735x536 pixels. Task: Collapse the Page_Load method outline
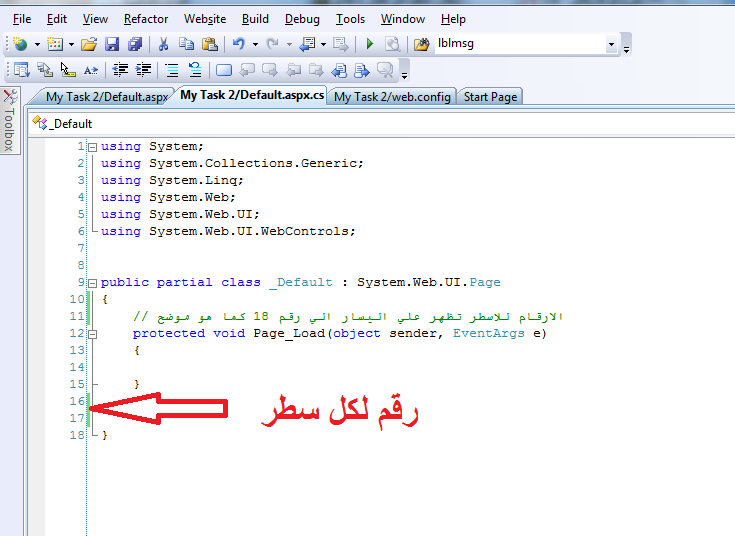[x=93, y=334]
